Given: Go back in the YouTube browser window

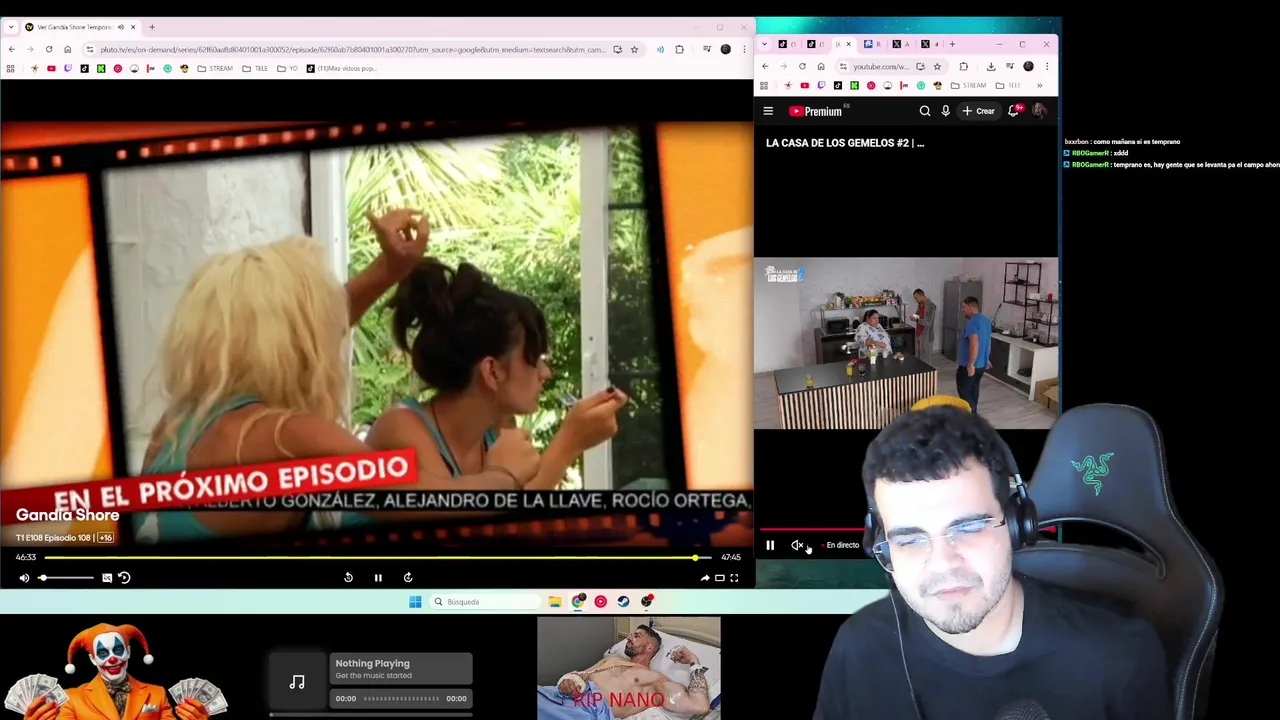Looking at the screenshot, I should (x=765, y=66).
